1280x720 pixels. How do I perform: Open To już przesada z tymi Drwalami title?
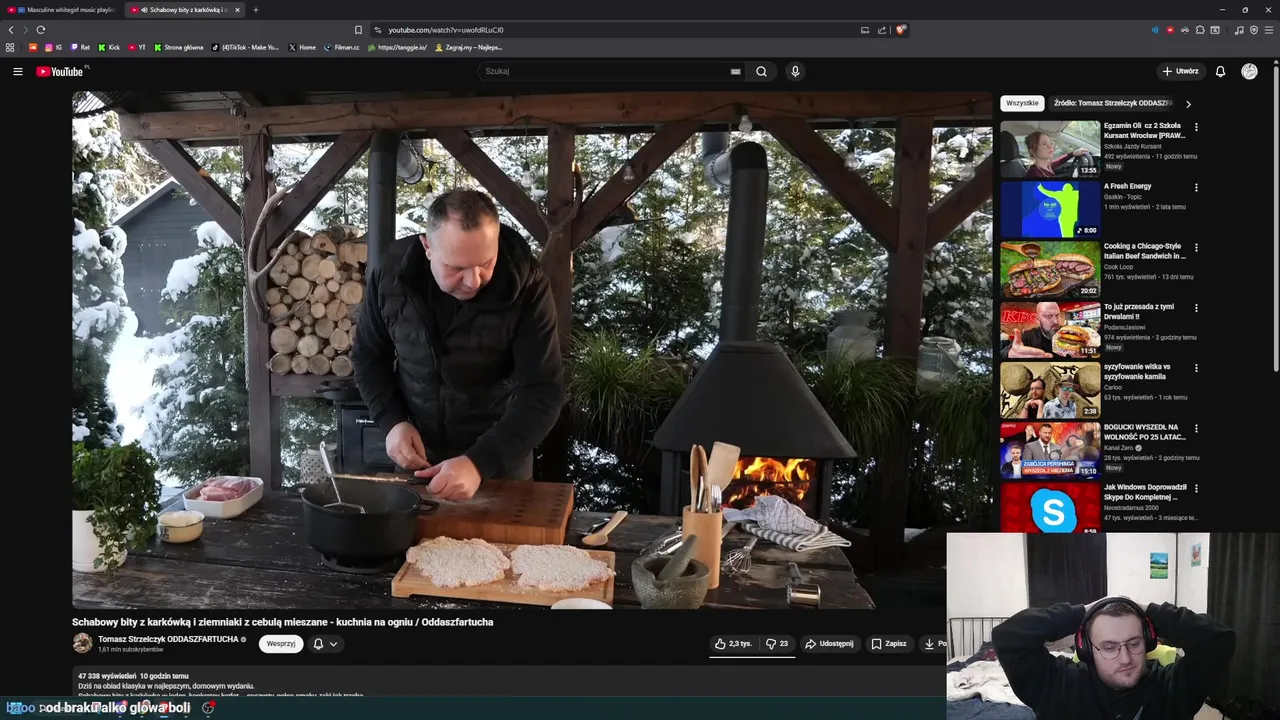[x=1139, y=311]
